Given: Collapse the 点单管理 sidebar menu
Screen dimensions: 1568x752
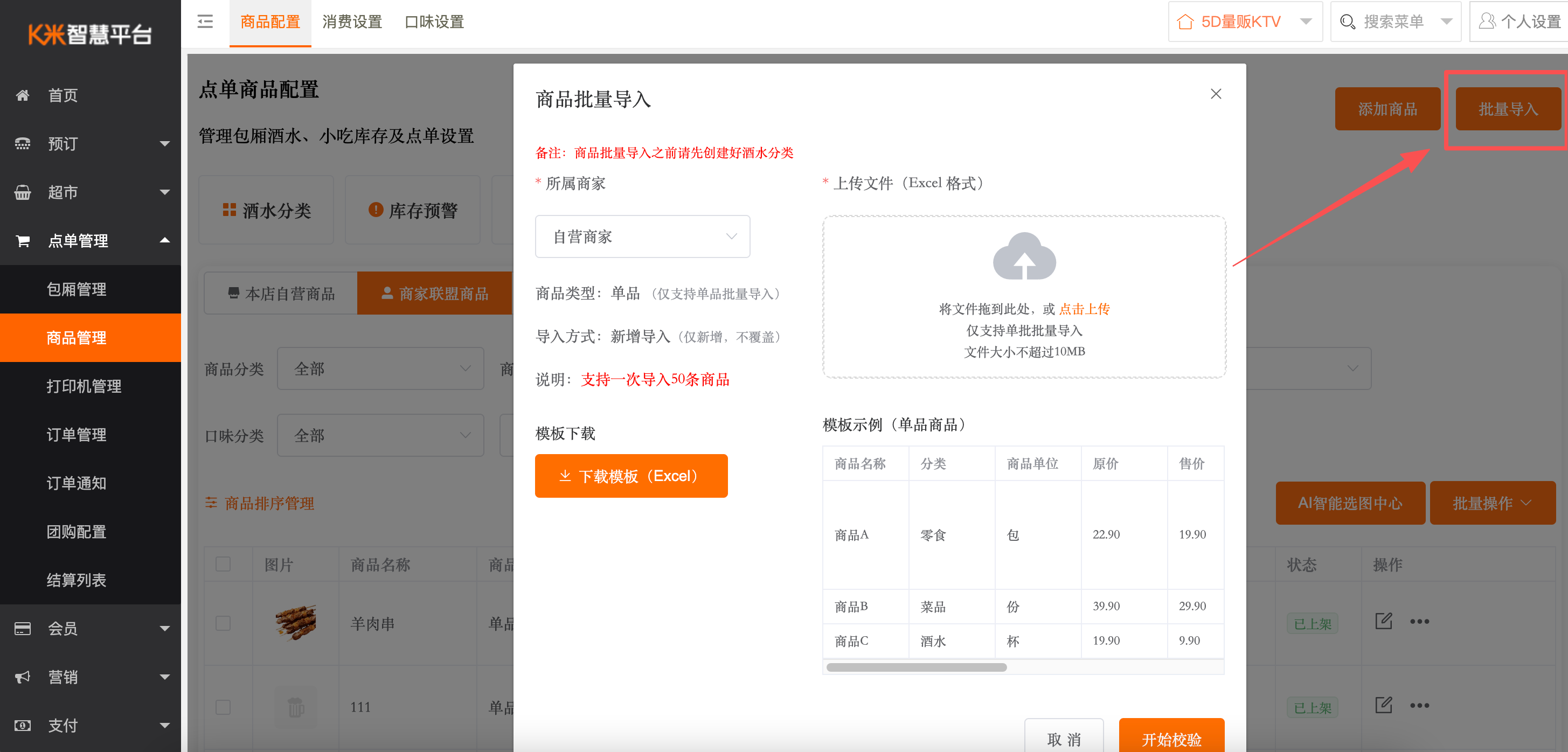Looking at the screenshot, I should (164, 240).
